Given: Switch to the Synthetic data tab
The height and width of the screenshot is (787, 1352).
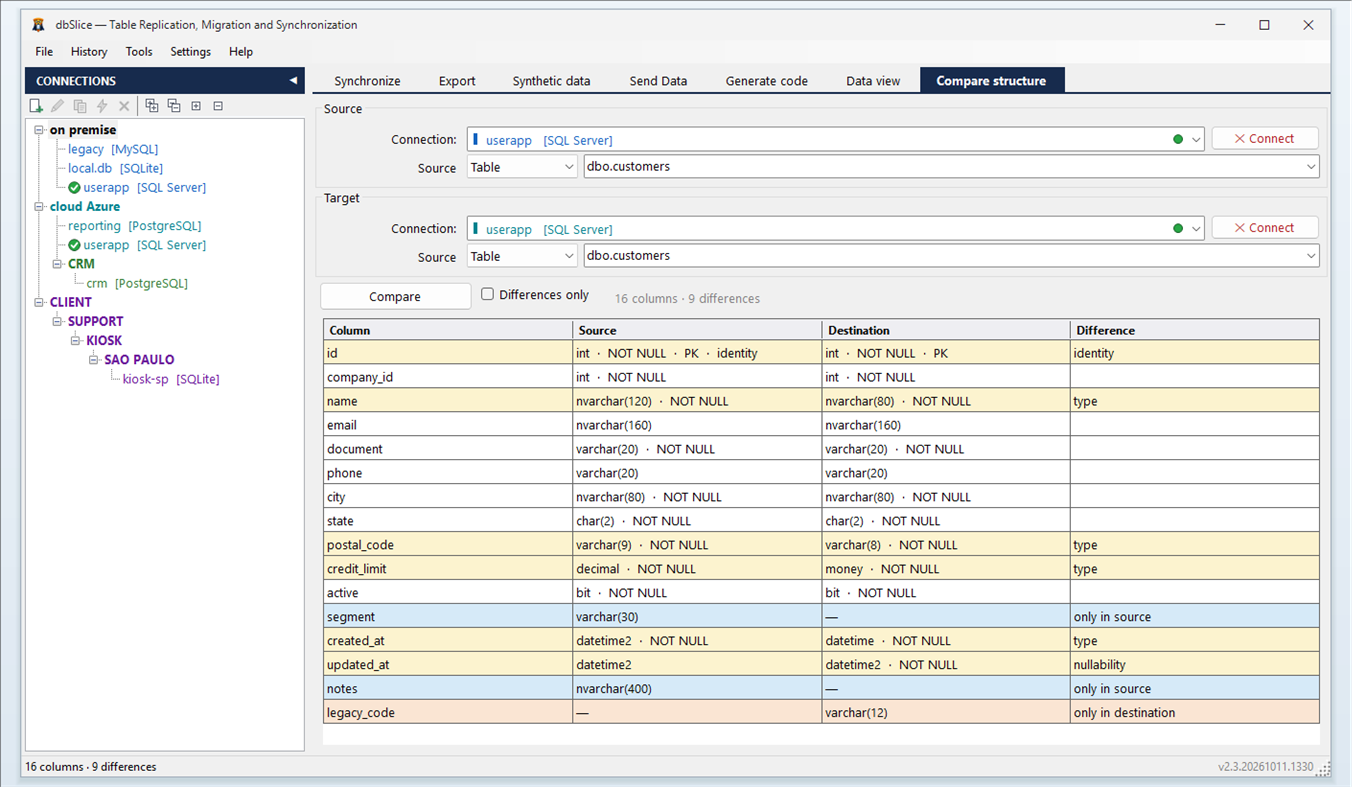Looking at the screenshot, I should coord(551,81).
